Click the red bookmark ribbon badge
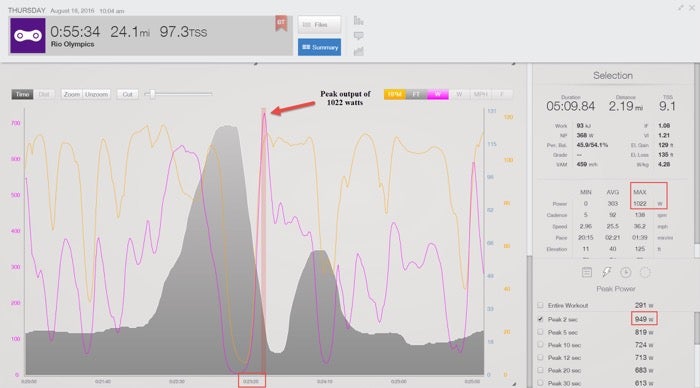The height and width of the screenshot is (388, 700). 281,24
